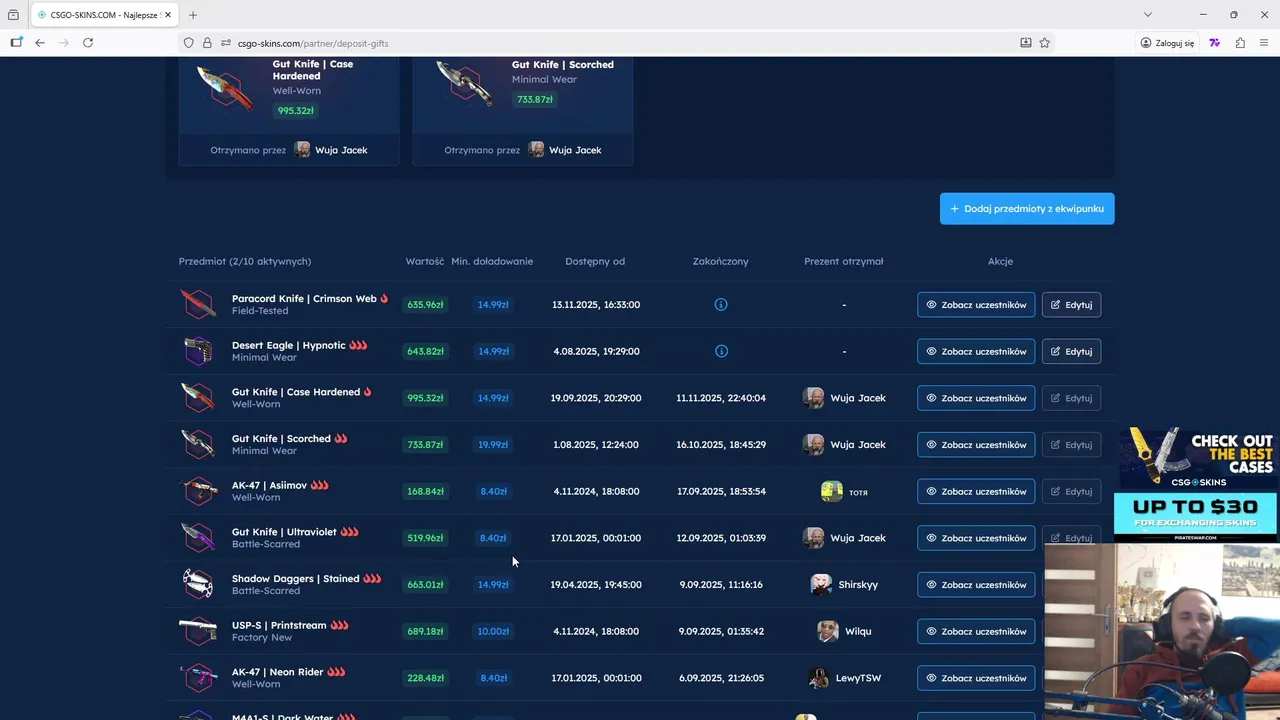View participants for AK-47 Neon Rider
Viewport: 1280px width, 720px height.
pos(976,678)
